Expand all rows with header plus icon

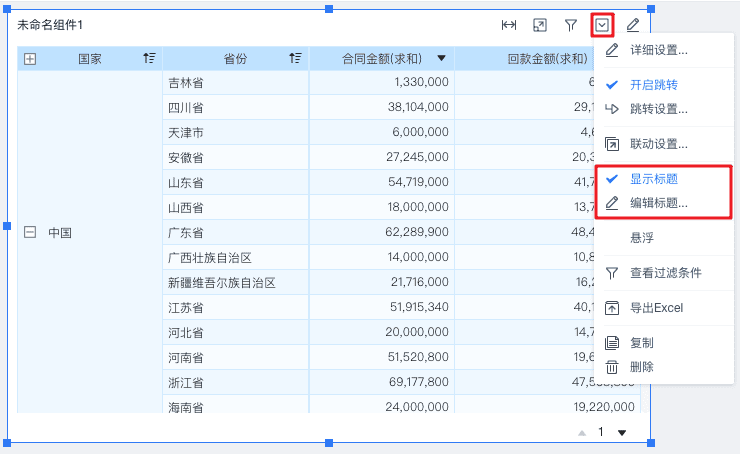coord(30,59)
